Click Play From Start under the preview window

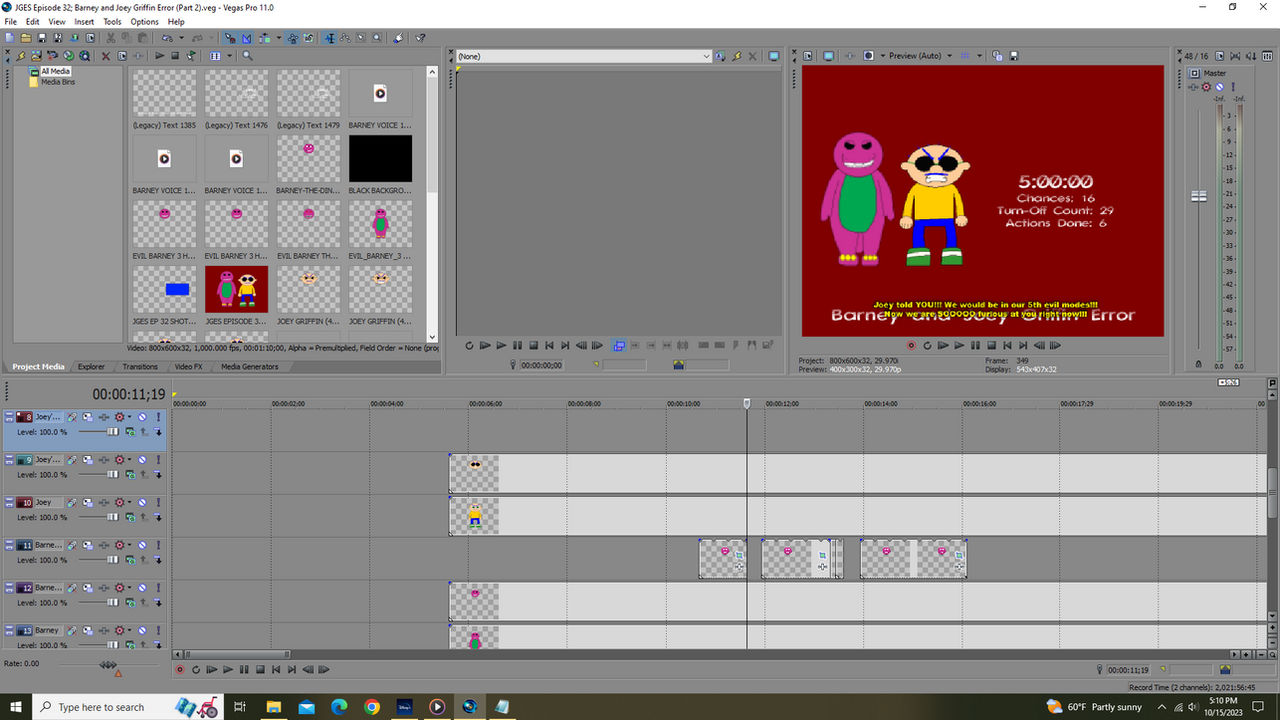tap(943, 345)
